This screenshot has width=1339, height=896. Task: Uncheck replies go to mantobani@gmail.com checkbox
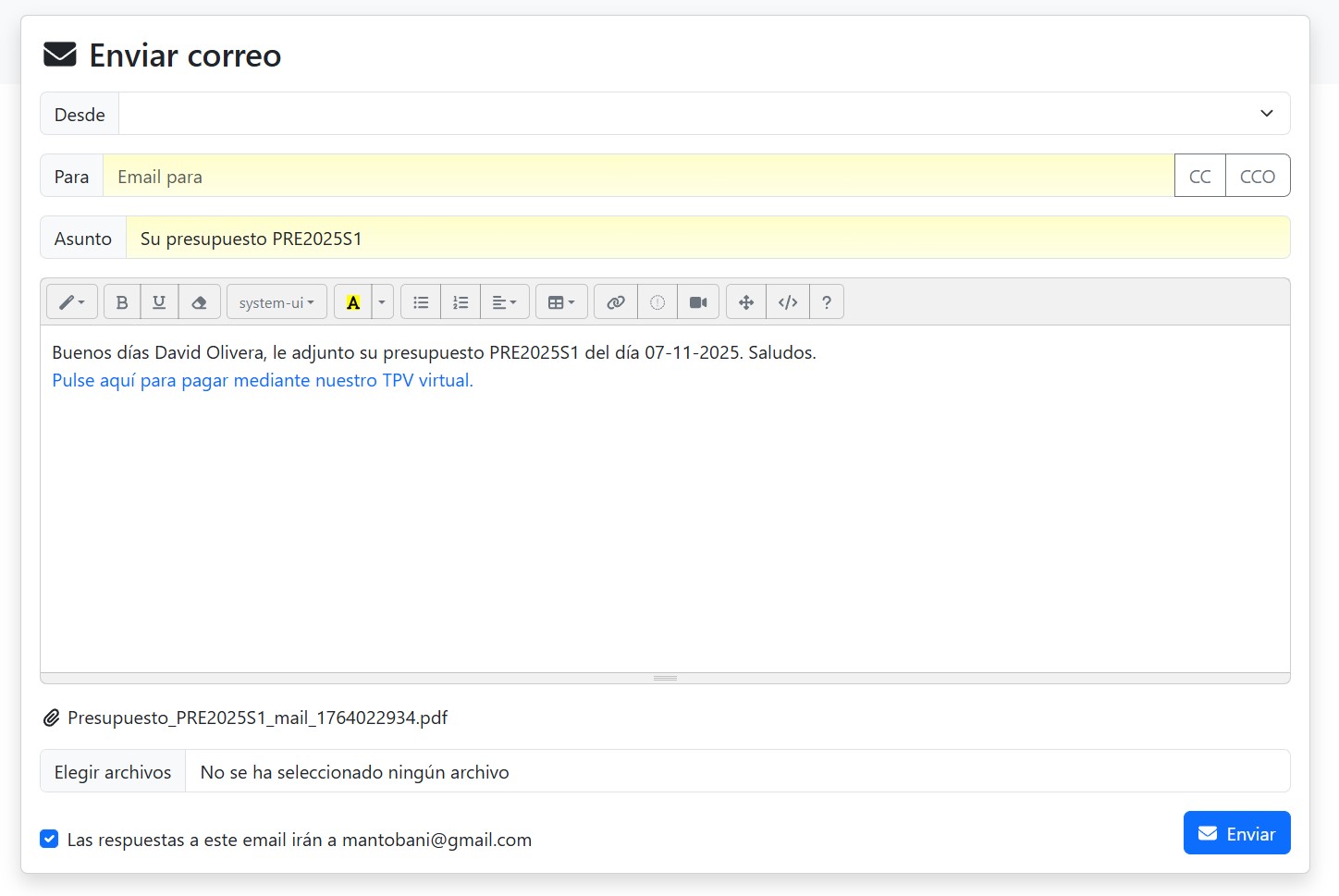click(50, 839)
